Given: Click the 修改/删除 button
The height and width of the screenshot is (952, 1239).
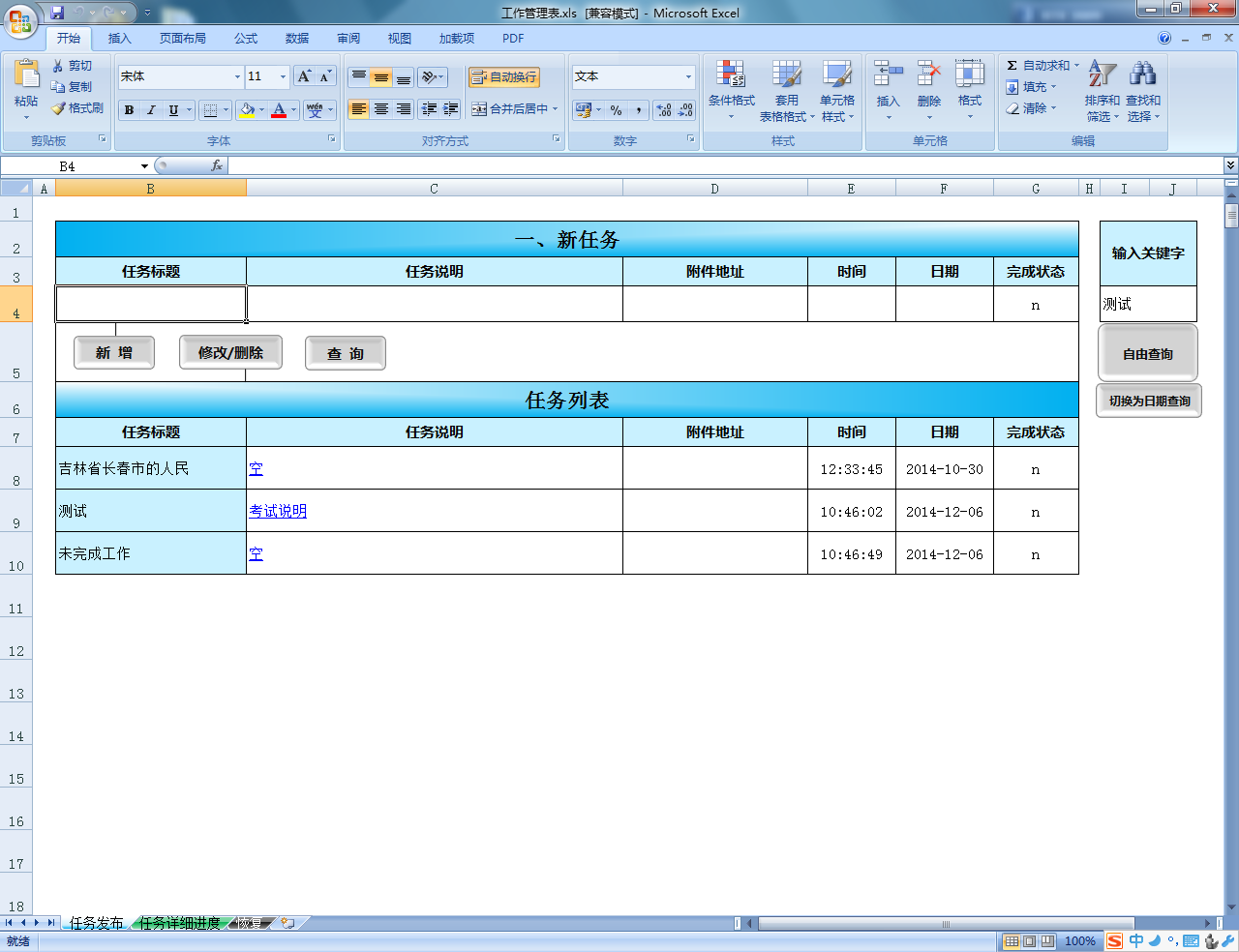Looking at the screenshot, I should pos(230,353).
